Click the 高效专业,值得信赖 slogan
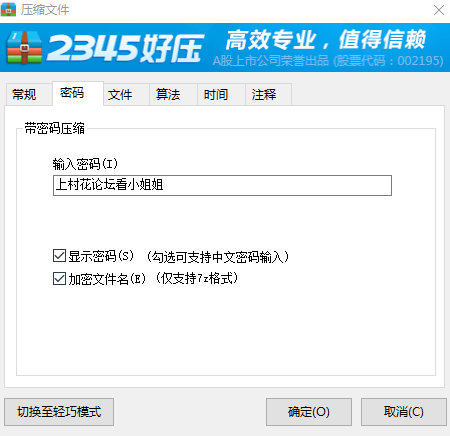The width and height of the screenshot is (450, 436). click(326, 39)
